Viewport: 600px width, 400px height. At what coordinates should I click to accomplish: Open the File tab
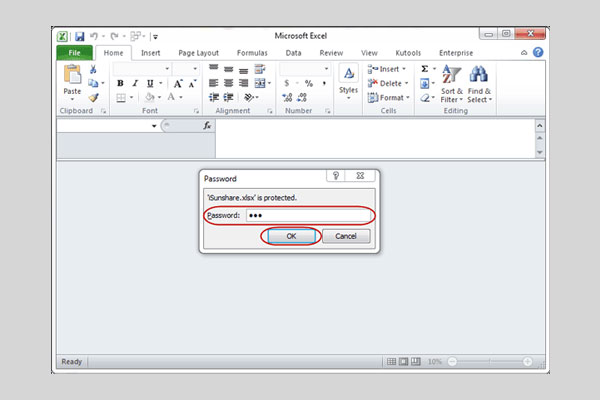click(75, 53)
